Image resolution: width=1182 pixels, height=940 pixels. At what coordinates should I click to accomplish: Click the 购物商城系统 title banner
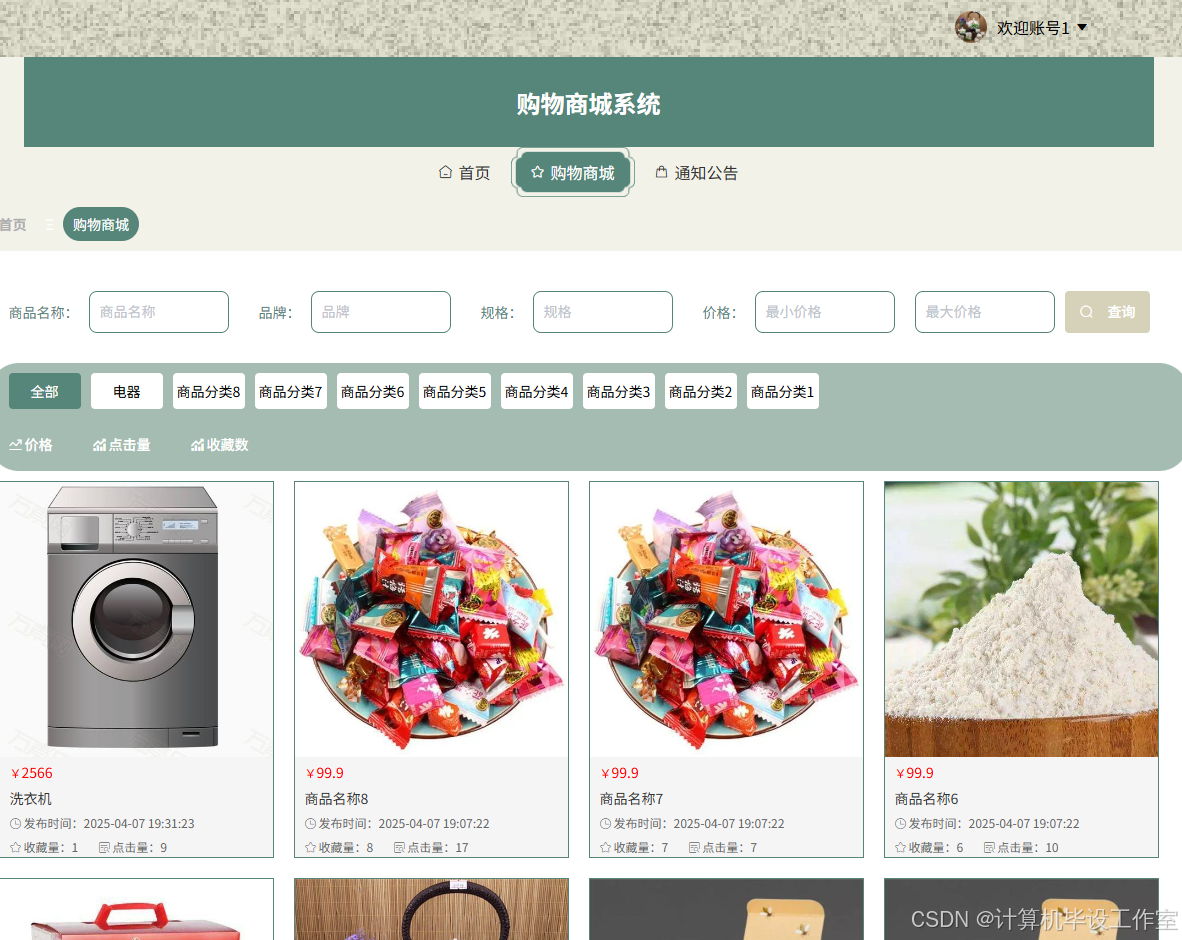point(589,103)
